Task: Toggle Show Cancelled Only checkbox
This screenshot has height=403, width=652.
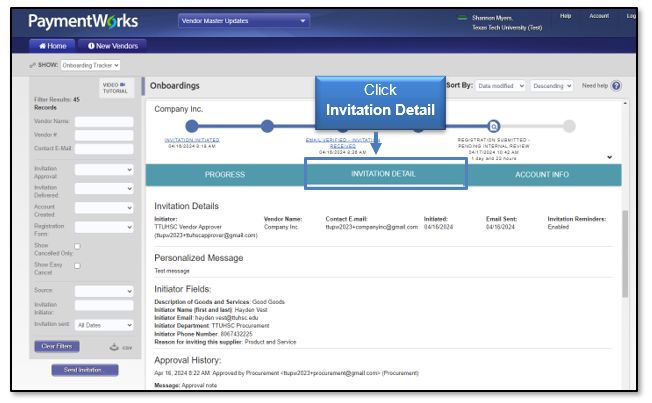Action: pos(77,246)
